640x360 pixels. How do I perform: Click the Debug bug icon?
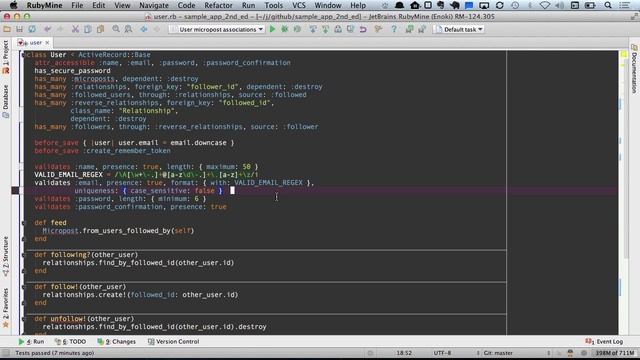tap(284, 29)
